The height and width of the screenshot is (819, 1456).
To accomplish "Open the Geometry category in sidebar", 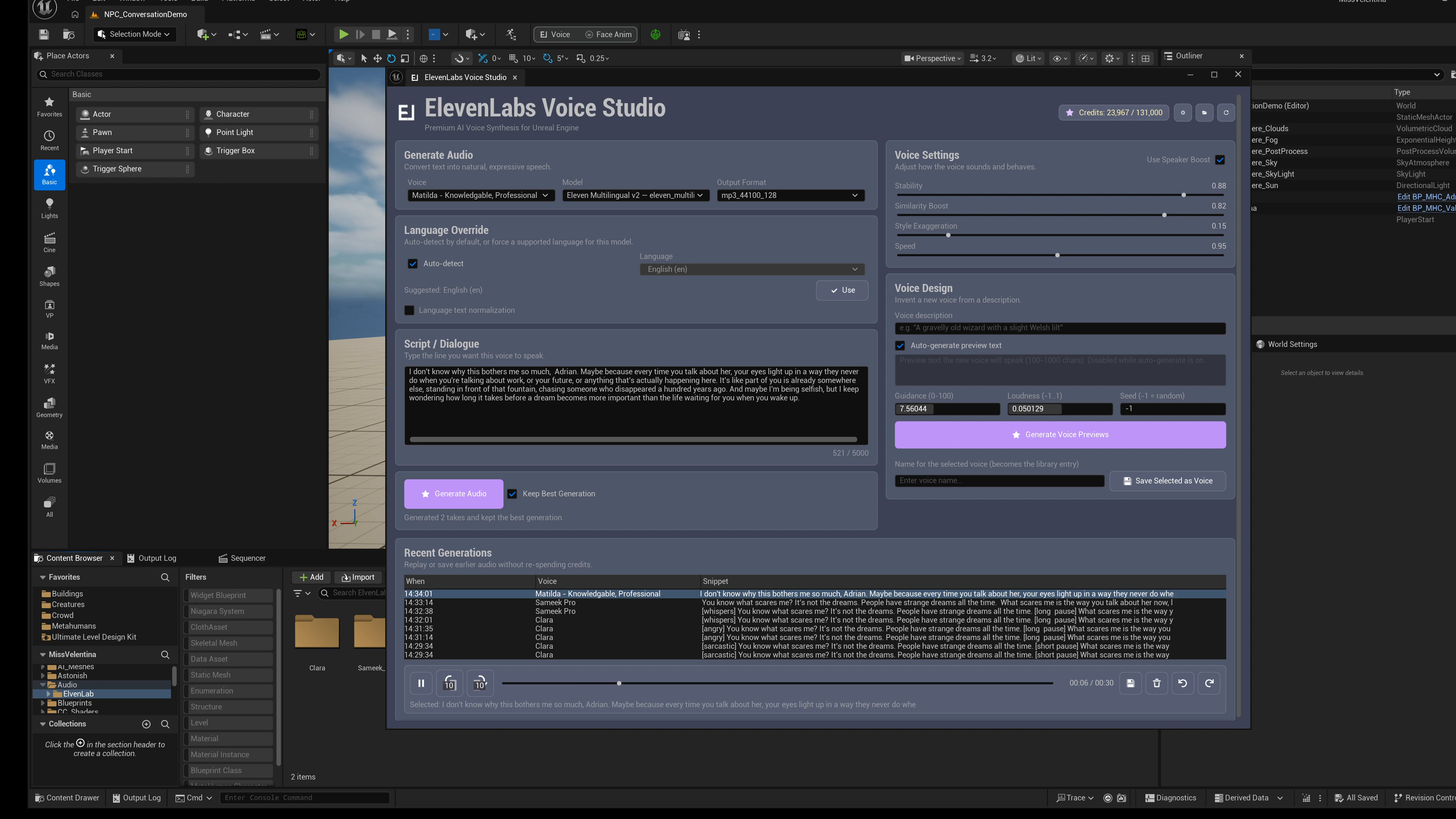I will tap(49, 407).
